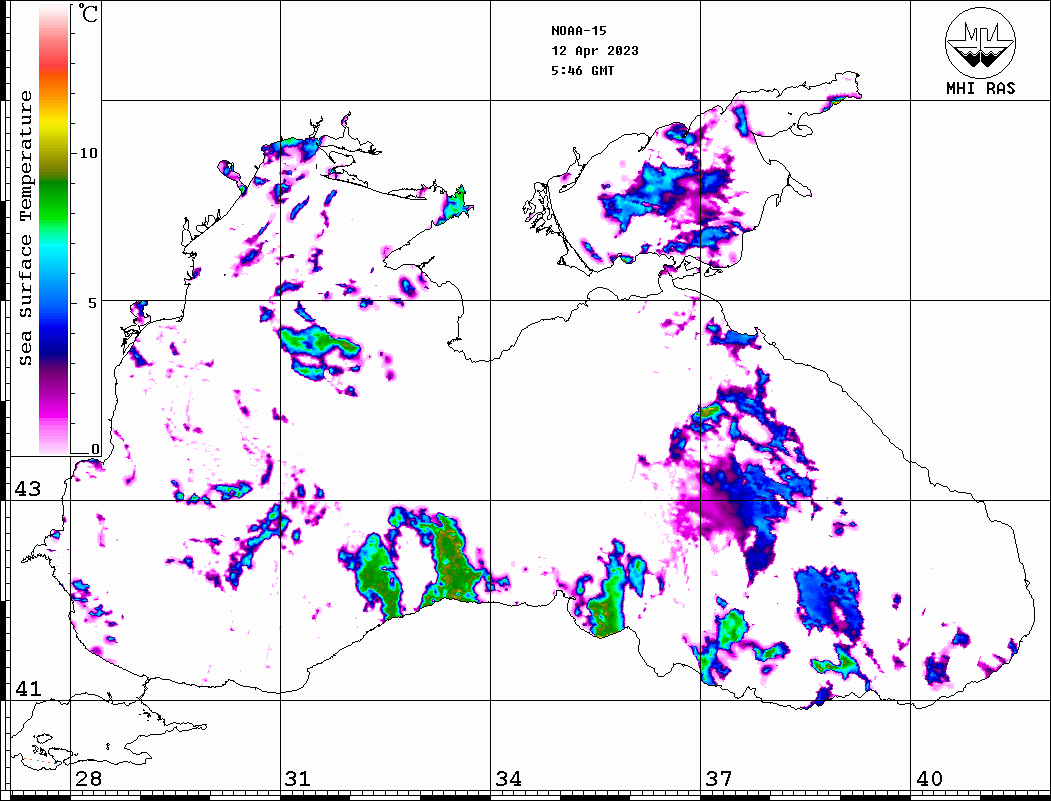Image resolution: width=1051 pixels, height=801 pixels.
Task: Click the 'Sea Surface Temperature' vertical label
Action: point(25,228)
